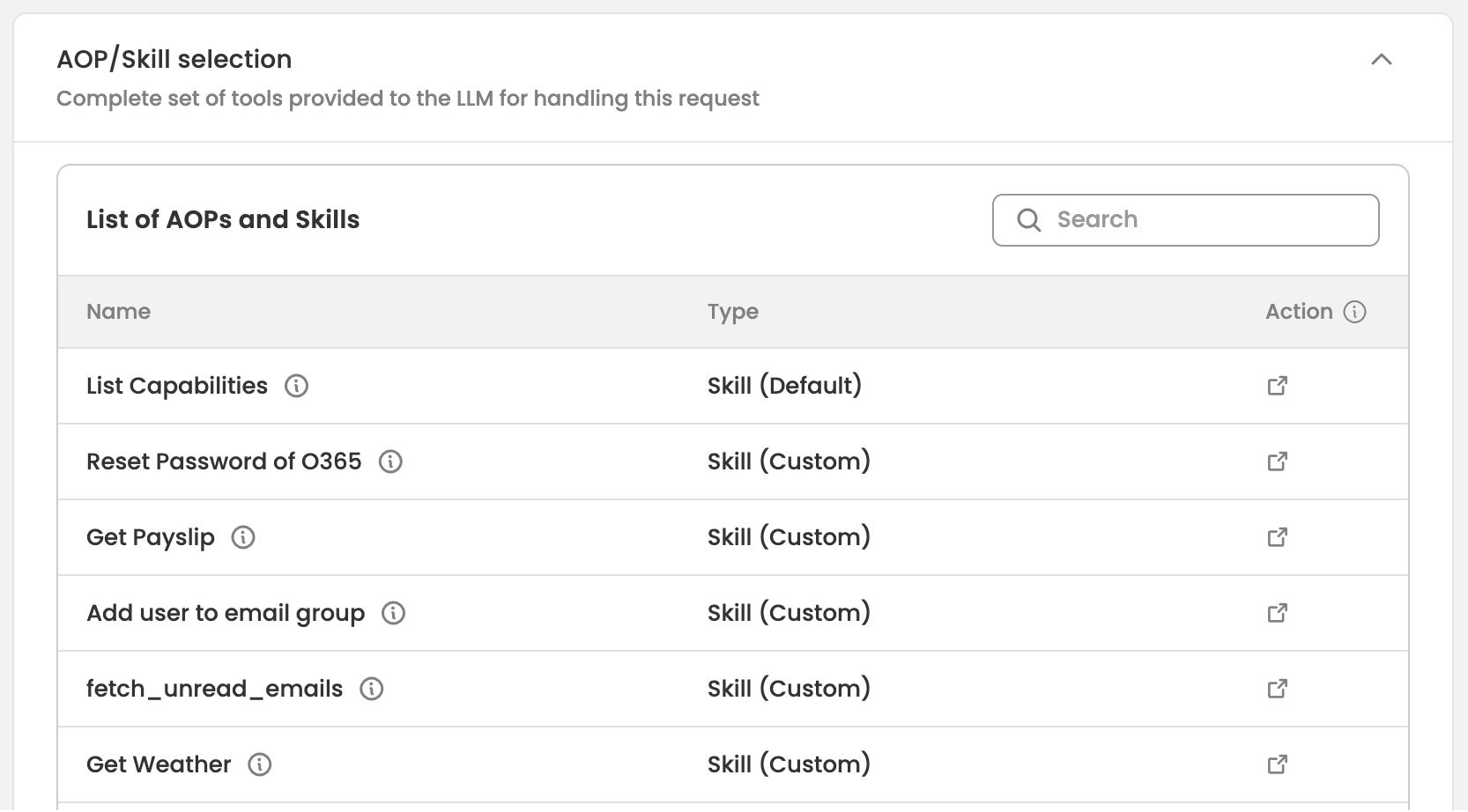The height and width of the screenshot is (812, 1468).
Task: Open Get Weather external link icon
Action: coord(1277,764)
